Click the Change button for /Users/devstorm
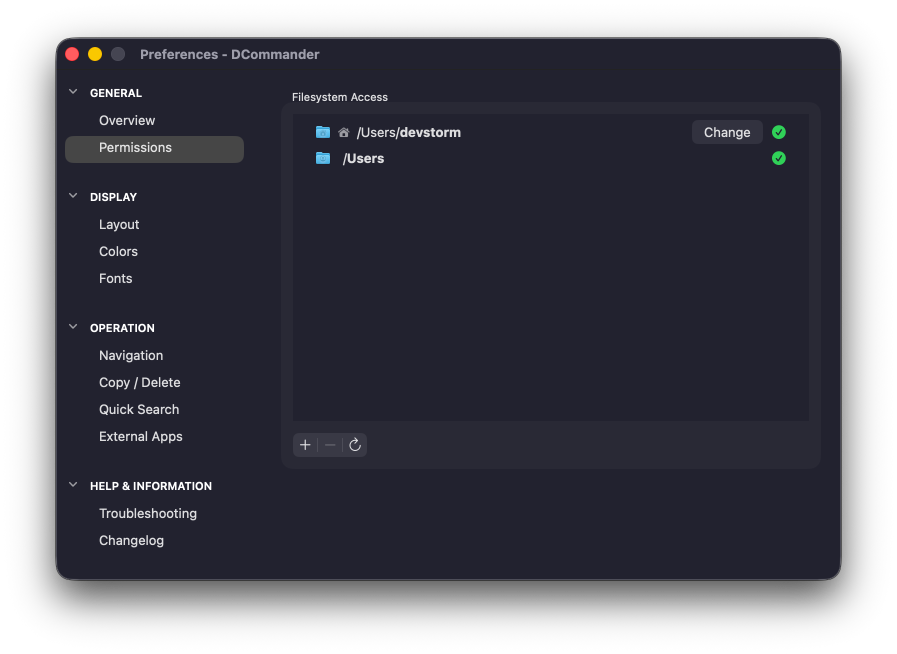 coord(727,131)
